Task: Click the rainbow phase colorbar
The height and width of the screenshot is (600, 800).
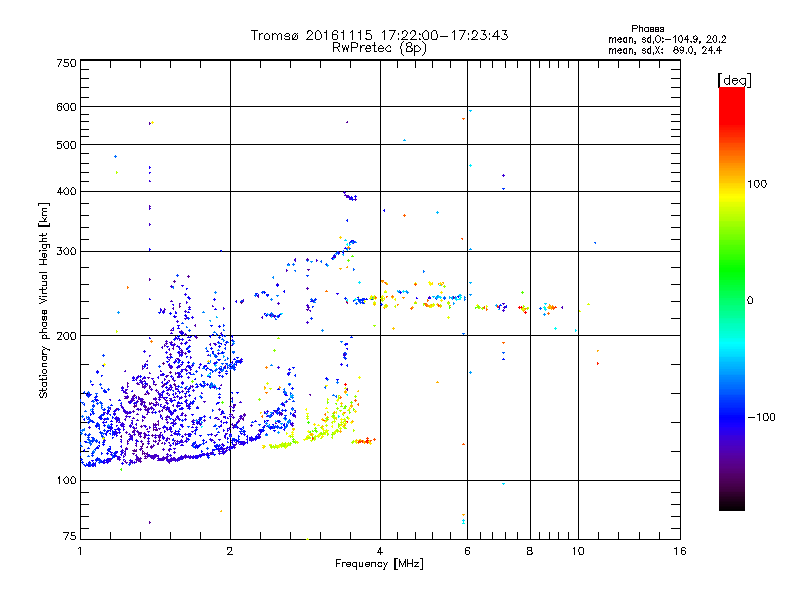Action: pyautogui.click(x=732, y=298)
